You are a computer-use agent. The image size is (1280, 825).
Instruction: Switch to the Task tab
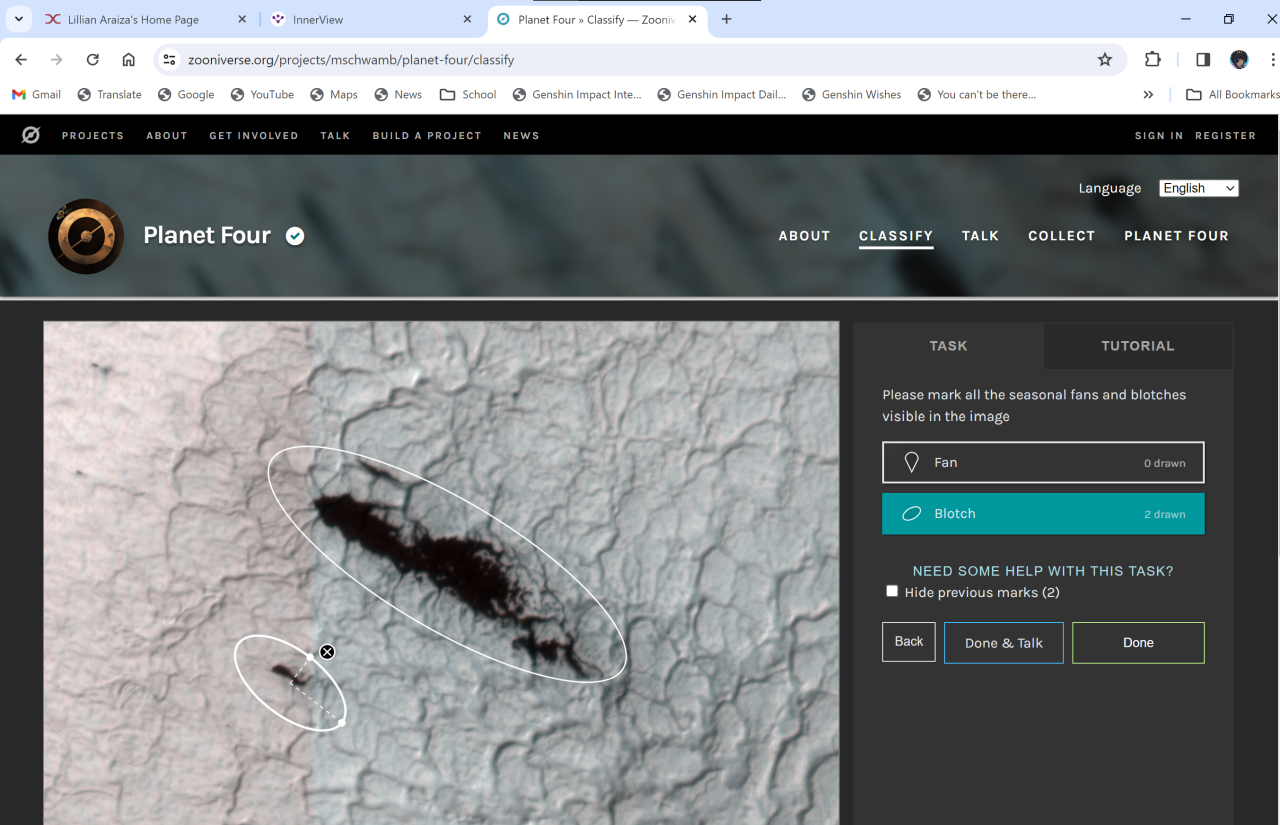[948, 346]
